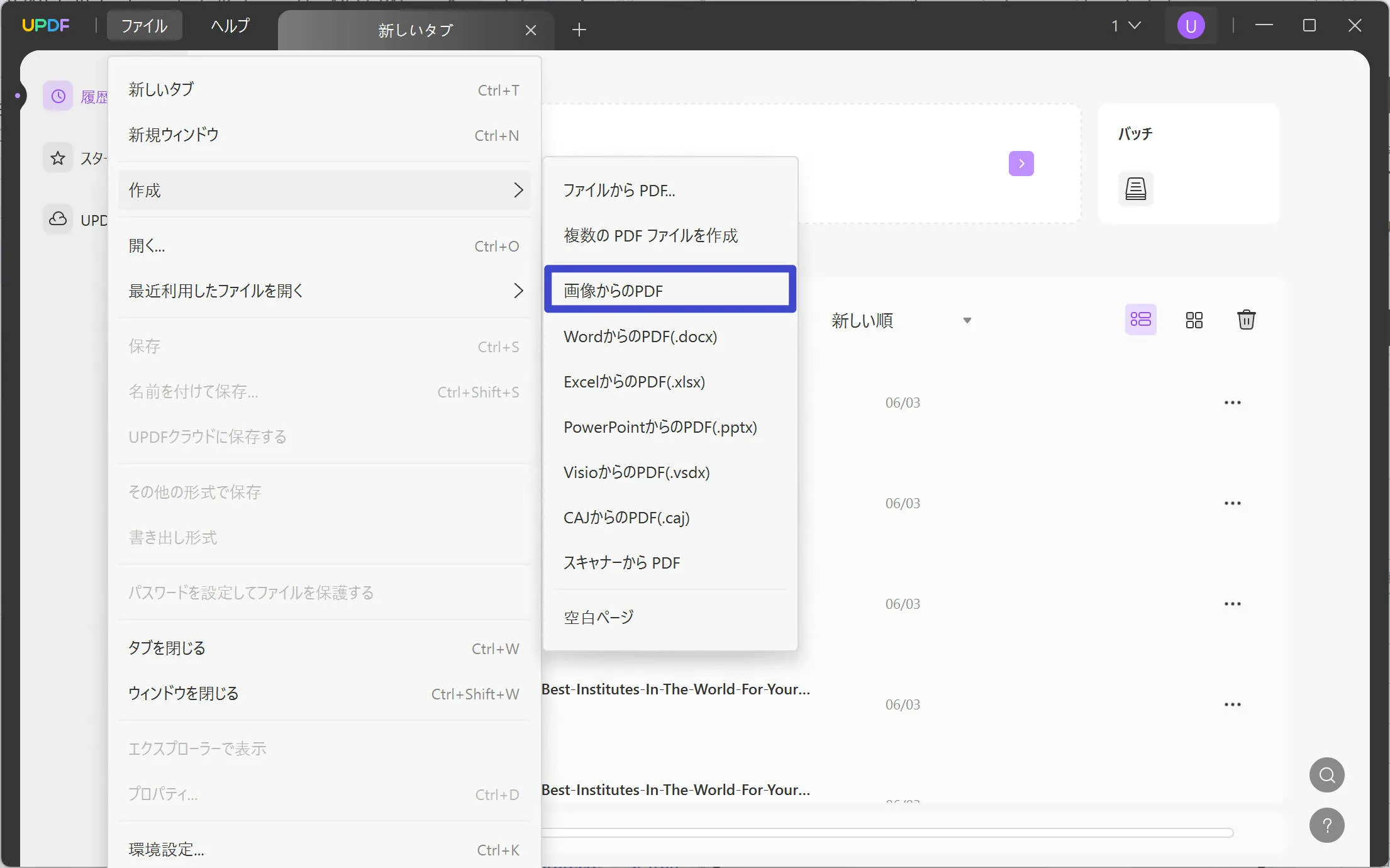
Task: Select 複数の PDF ファイルを作成 option
Action: 670,236
